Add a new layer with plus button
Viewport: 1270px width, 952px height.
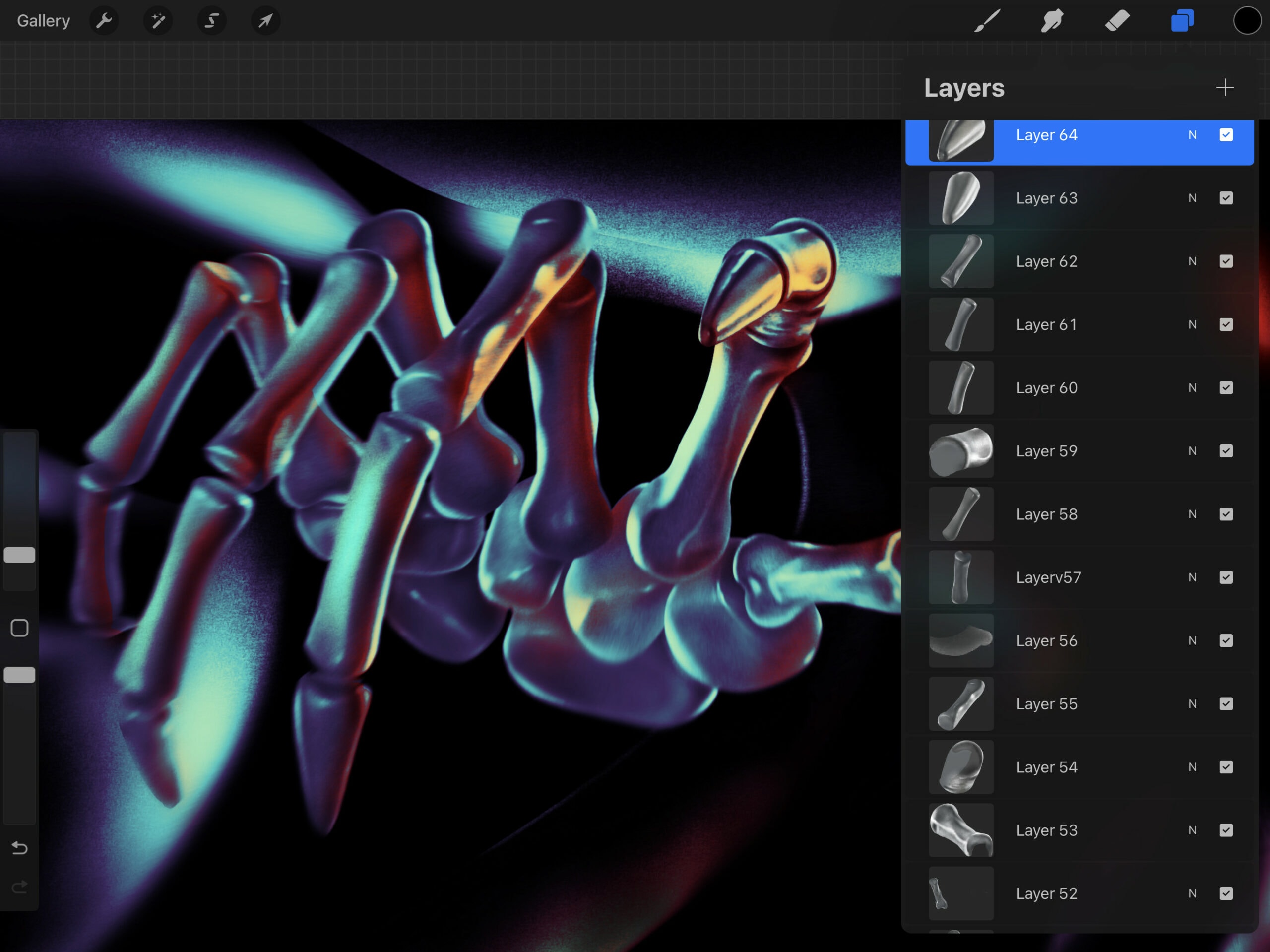coord(1225,88)
